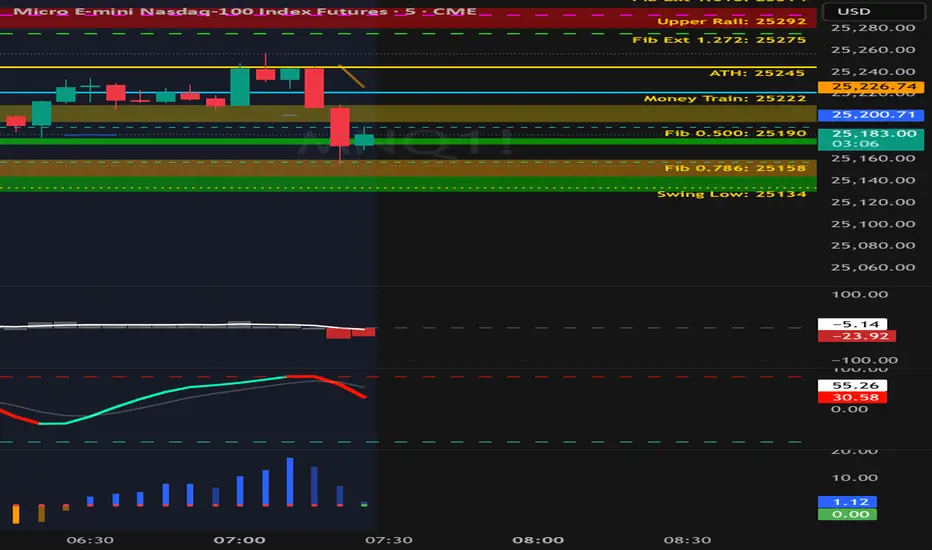Click the 07:30 time axis label
The height and width of the screenshot is (550, 932).
point(389,540)
